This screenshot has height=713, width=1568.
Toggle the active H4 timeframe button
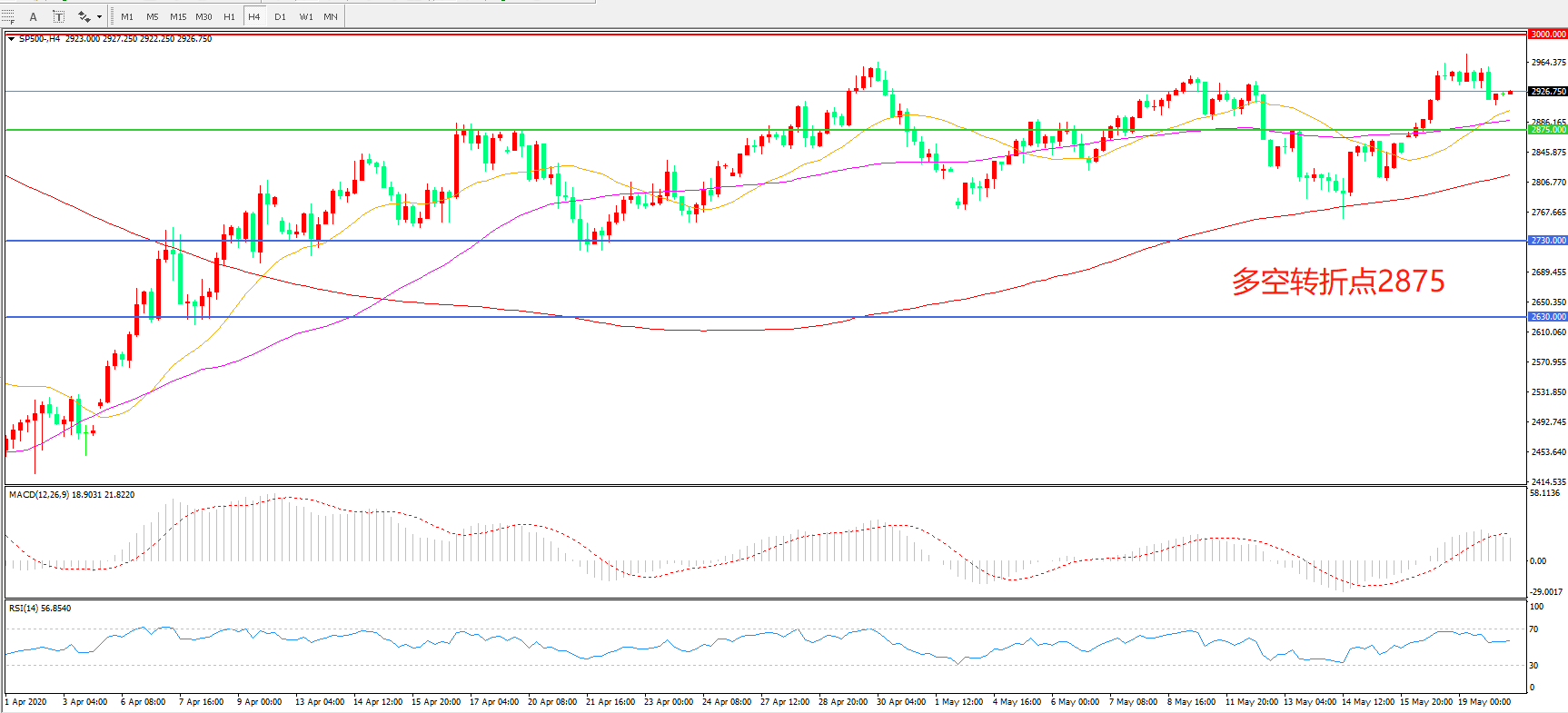pos(254,16)
